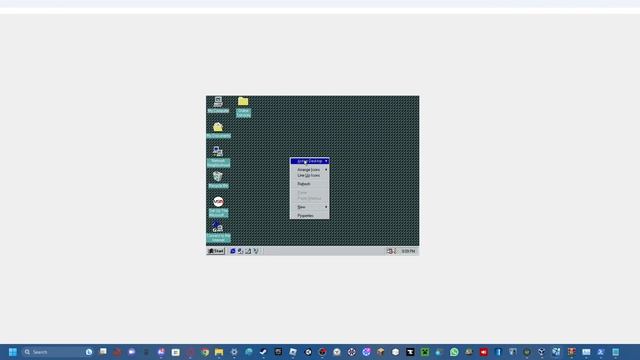Choose Line Up Icons menu entry

pyautogui.click(x=310, y=176)
